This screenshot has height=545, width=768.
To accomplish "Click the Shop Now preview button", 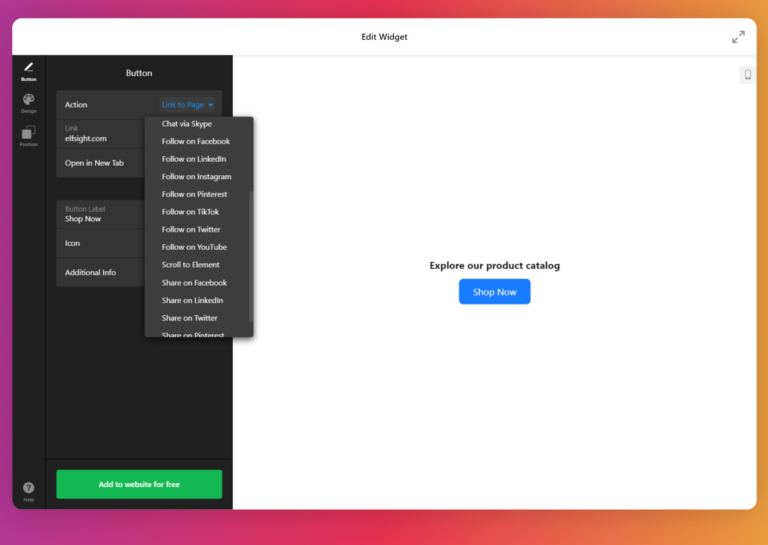I will 494,292.
